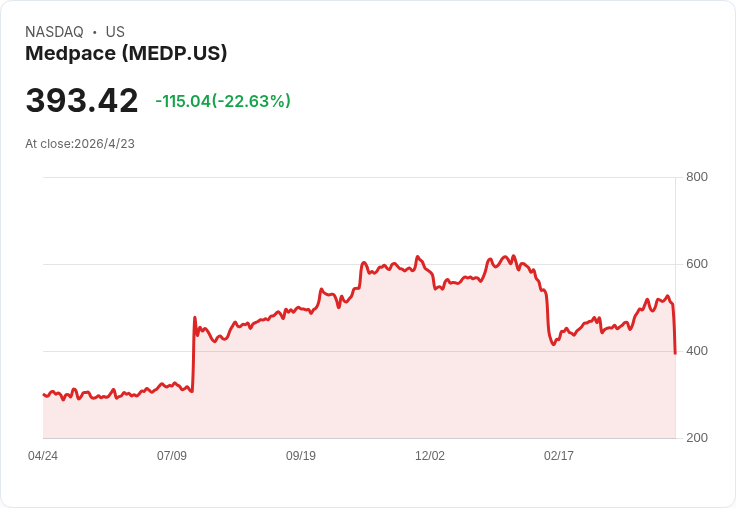This screenshot has height=508, width=736.
Task: Select the NASDAQ exchange label
Action: click(54, 32)
